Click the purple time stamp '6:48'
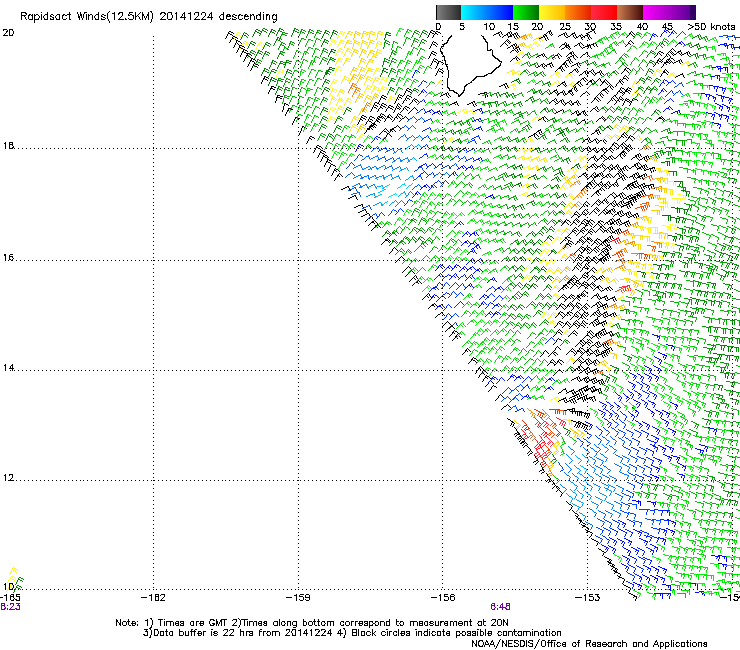Image resolution: width=740 pixels, height=650 pixels. (500, 607)
